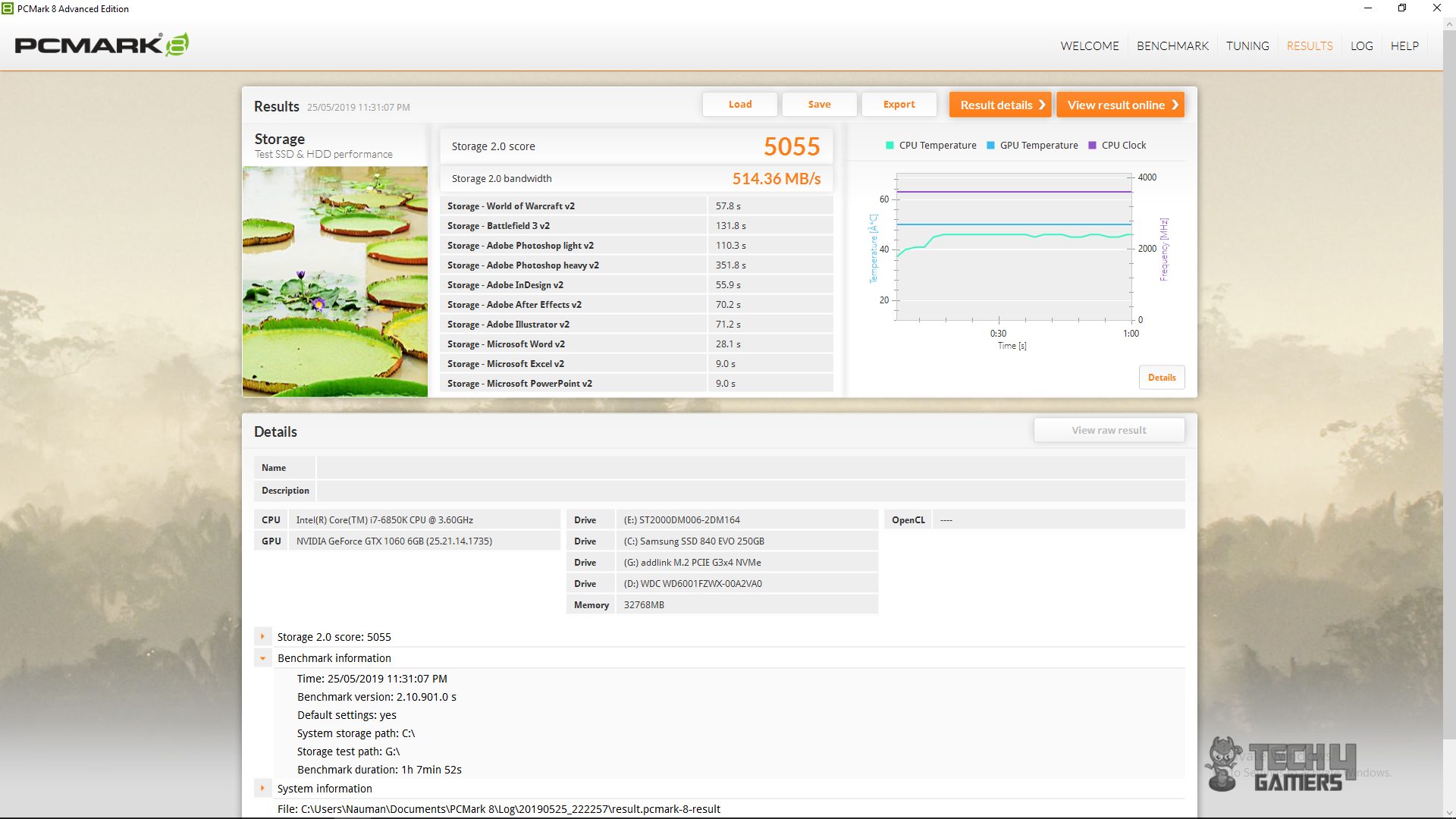This screenshot has width=1456, height=819.
Task: Click the result file path line
Action: [499, 809]
